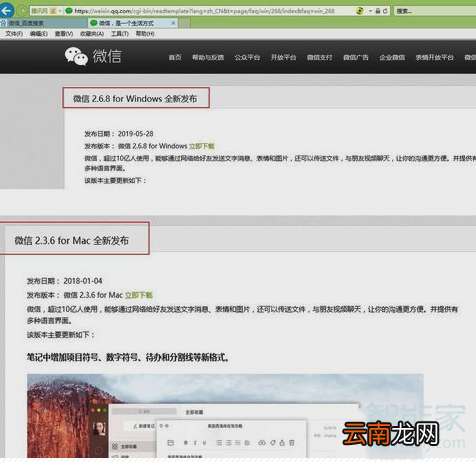The height and width of the screenshot is (462, 476).
Task: Click the browser back arrow button
Action: [x=6, y=10]
